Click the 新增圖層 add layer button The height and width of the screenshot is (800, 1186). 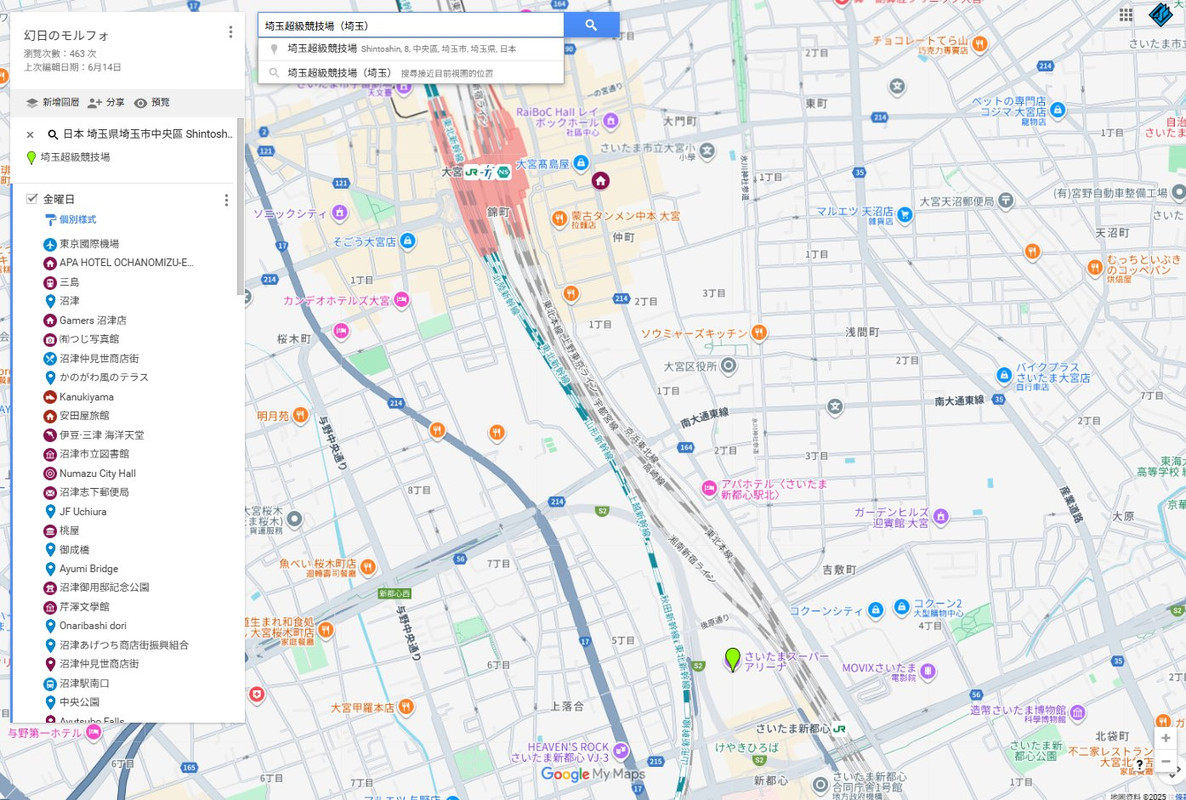[x=52, y=102]
